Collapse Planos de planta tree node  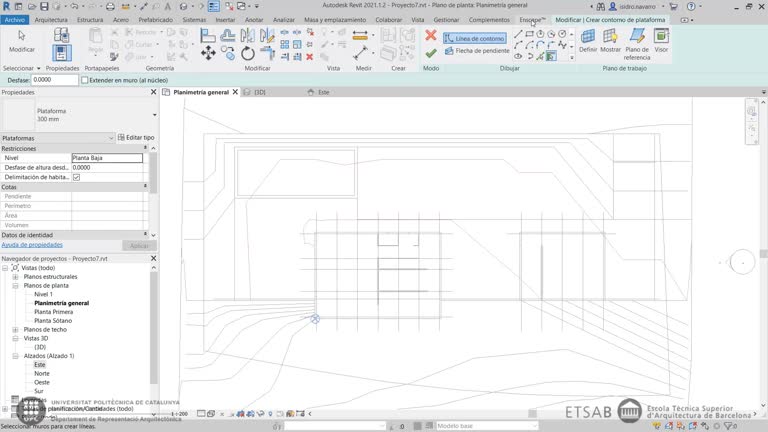[15, 285]
